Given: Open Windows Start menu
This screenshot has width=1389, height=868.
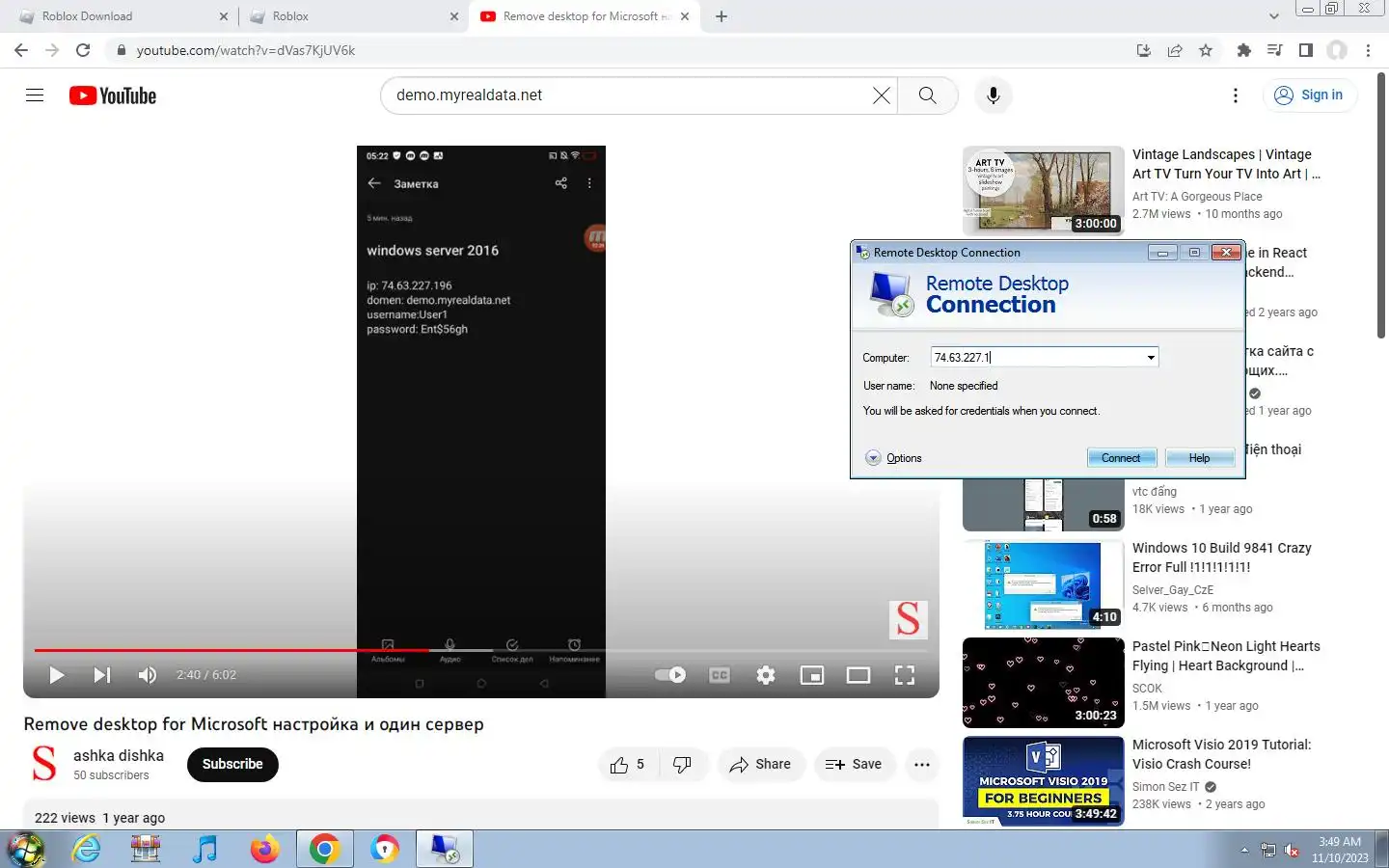Looking at the screenshot, I should [x=26, y=849].
